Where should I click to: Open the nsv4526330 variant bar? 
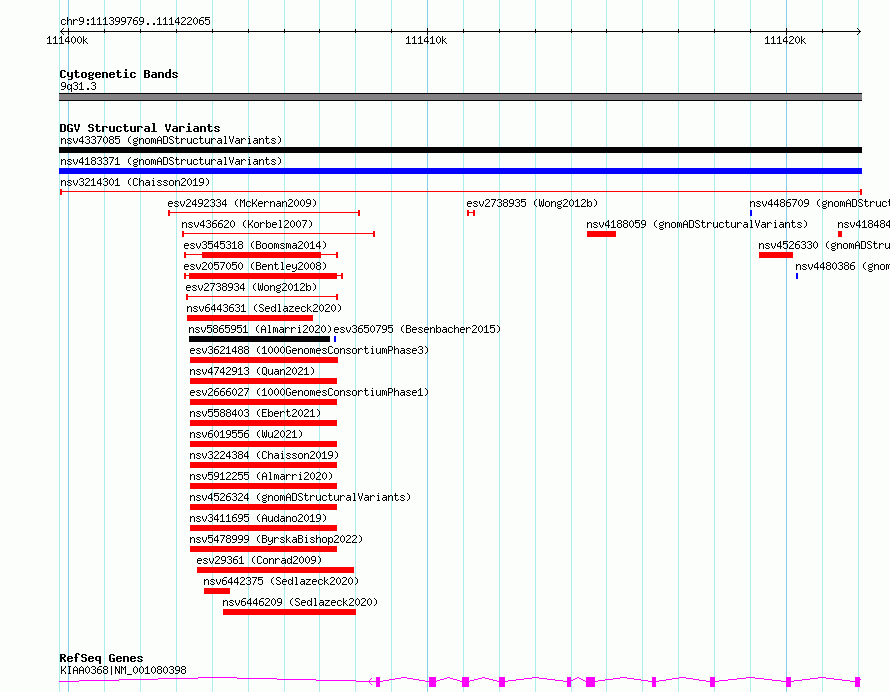[776, 255]
